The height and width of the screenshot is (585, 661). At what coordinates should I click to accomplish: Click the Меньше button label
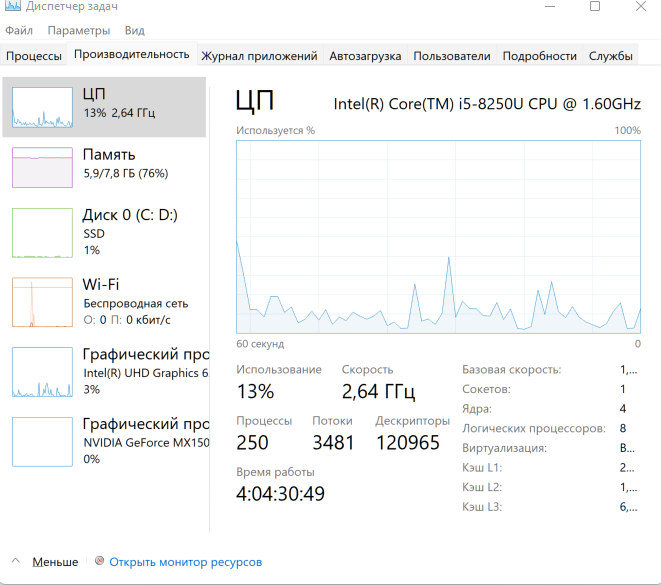pos(55,562)
